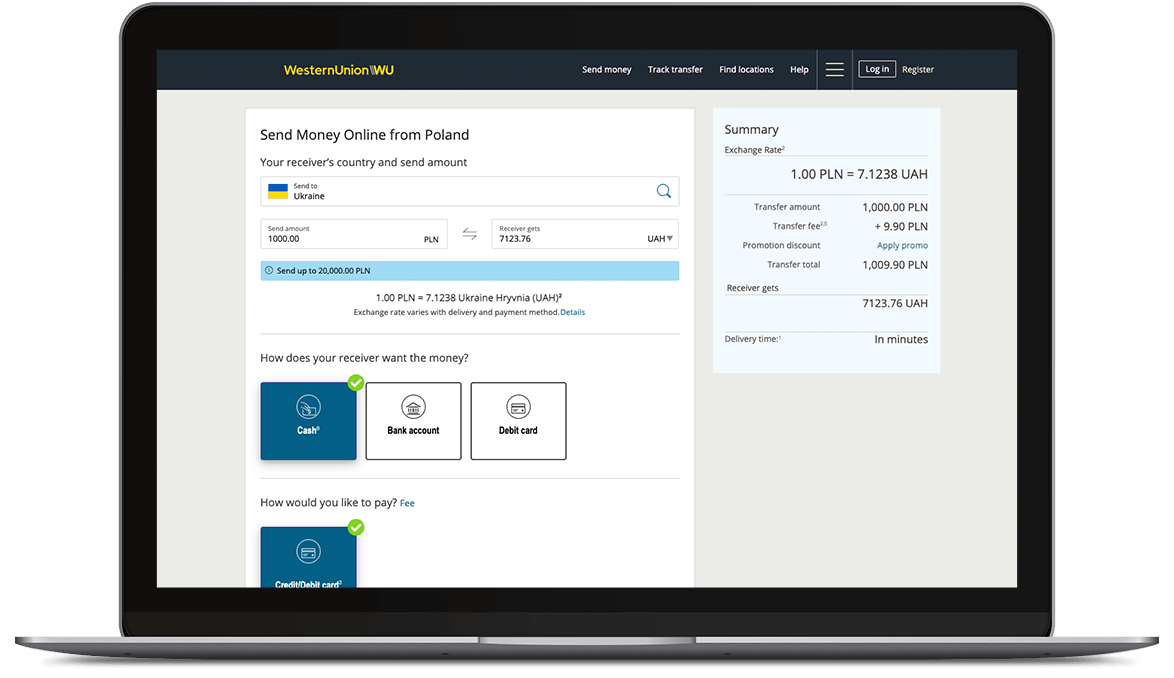Screen dimensions: 1174x678
Task: Open the UAH currency dropdown
Action: 660,239
